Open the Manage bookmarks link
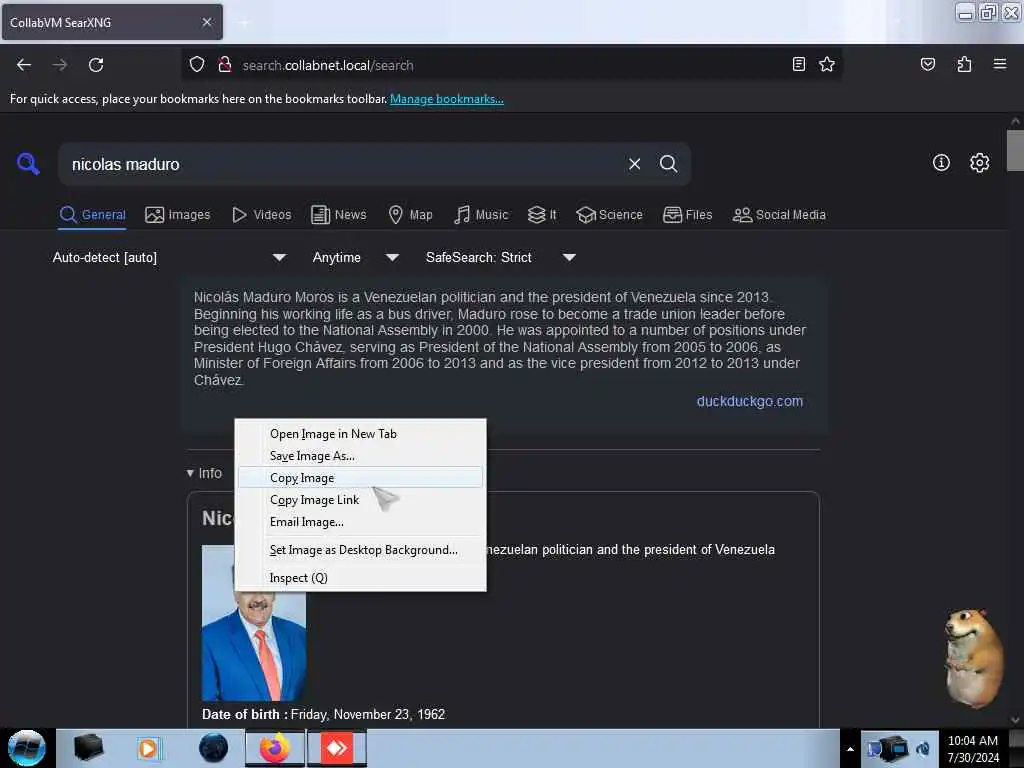Screen dimensions: 1024x768 click(447, 99)
